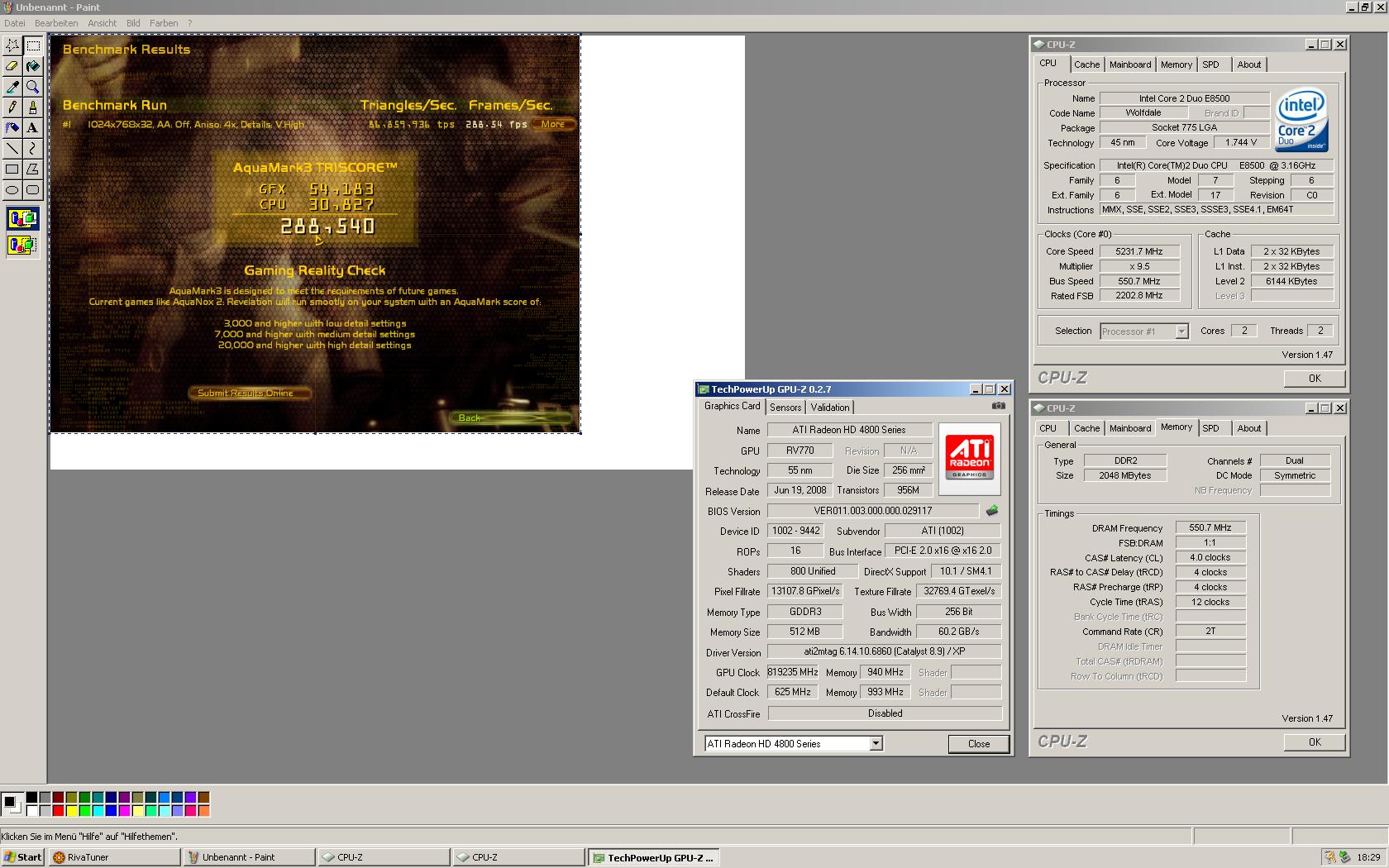Viewport: 1389px width, 868px height.
Task: Click BIOS Version field VER011.003.000.000.029117
Action: coord(873,511)
